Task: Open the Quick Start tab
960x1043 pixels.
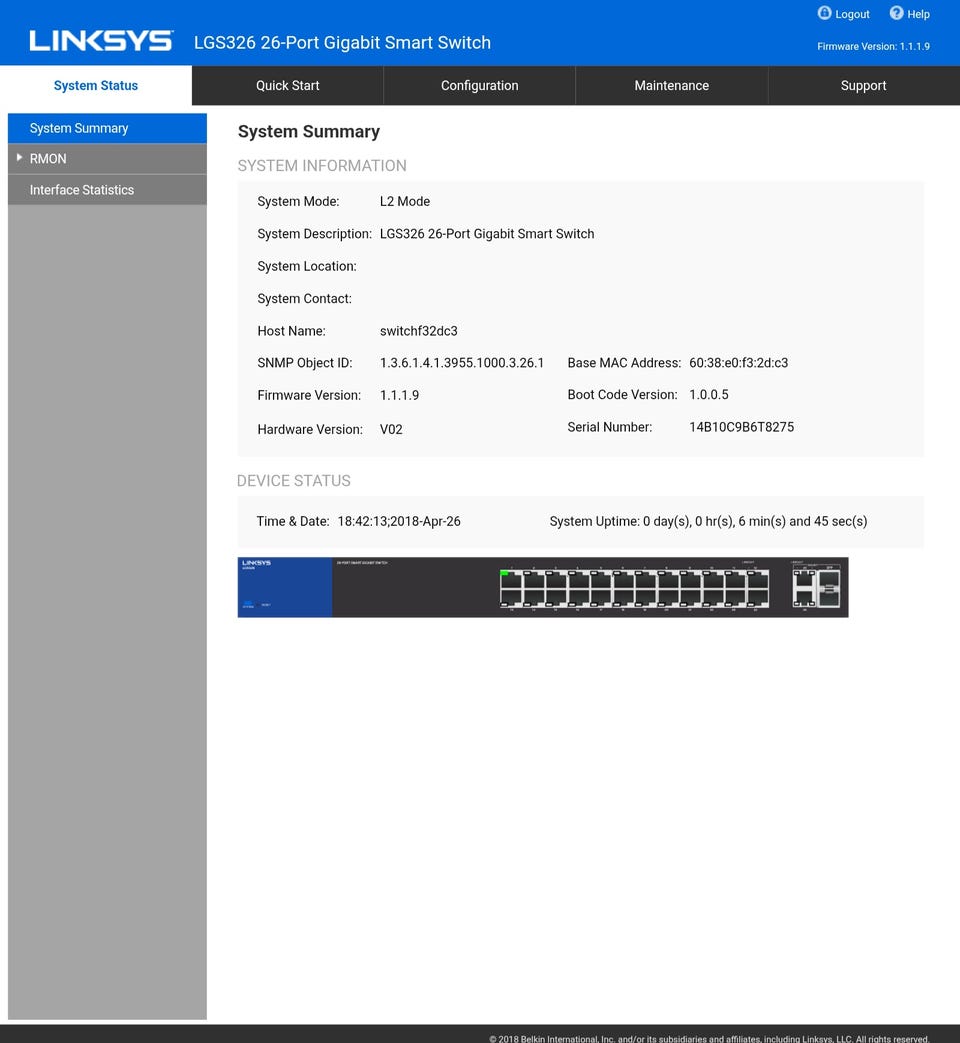Action: click(287, 85)
